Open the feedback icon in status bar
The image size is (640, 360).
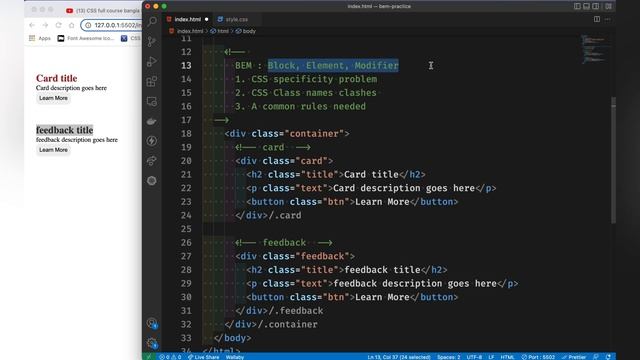(596, 357)
